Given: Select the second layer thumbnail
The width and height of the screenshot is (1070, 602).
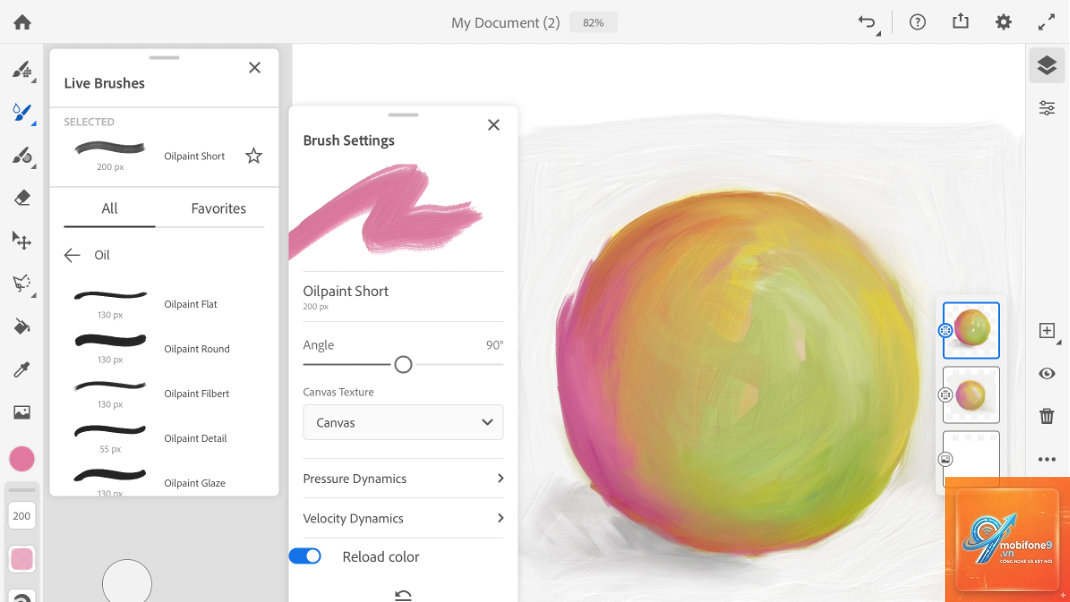Looking at the screenshot, I should pos(971,395).
